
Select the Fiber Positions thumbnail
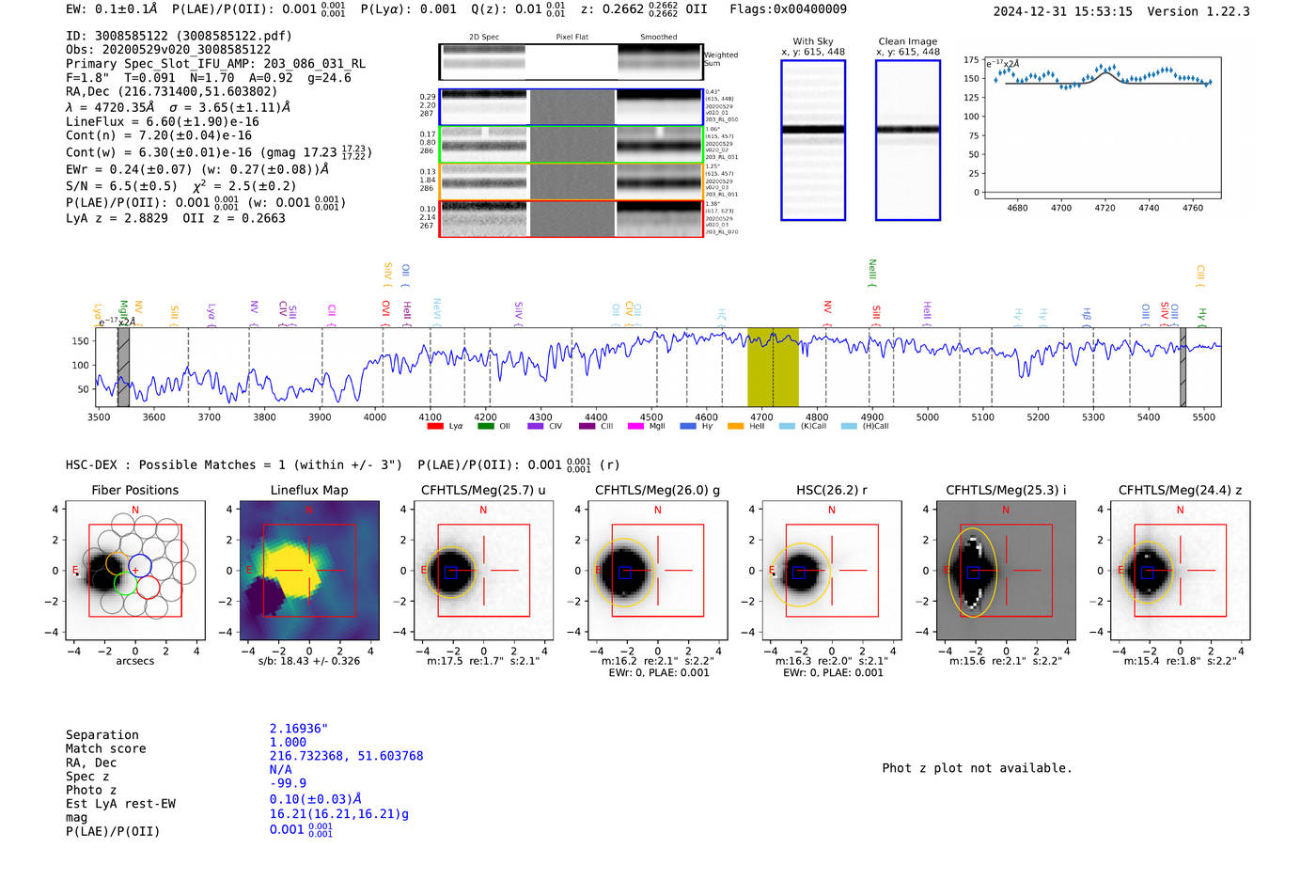pos(135,571)
